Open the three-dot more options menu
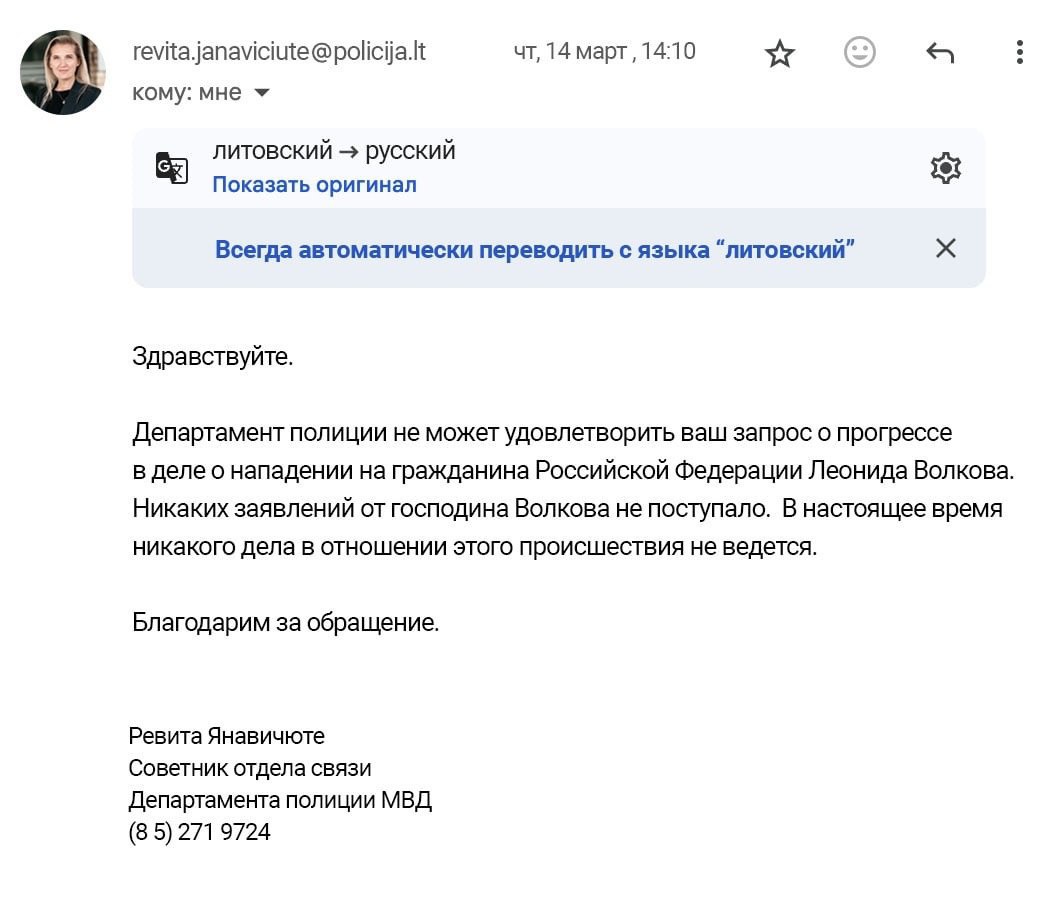Image resolution: width=1050 pixels, height=915 pixels. 1018,52
